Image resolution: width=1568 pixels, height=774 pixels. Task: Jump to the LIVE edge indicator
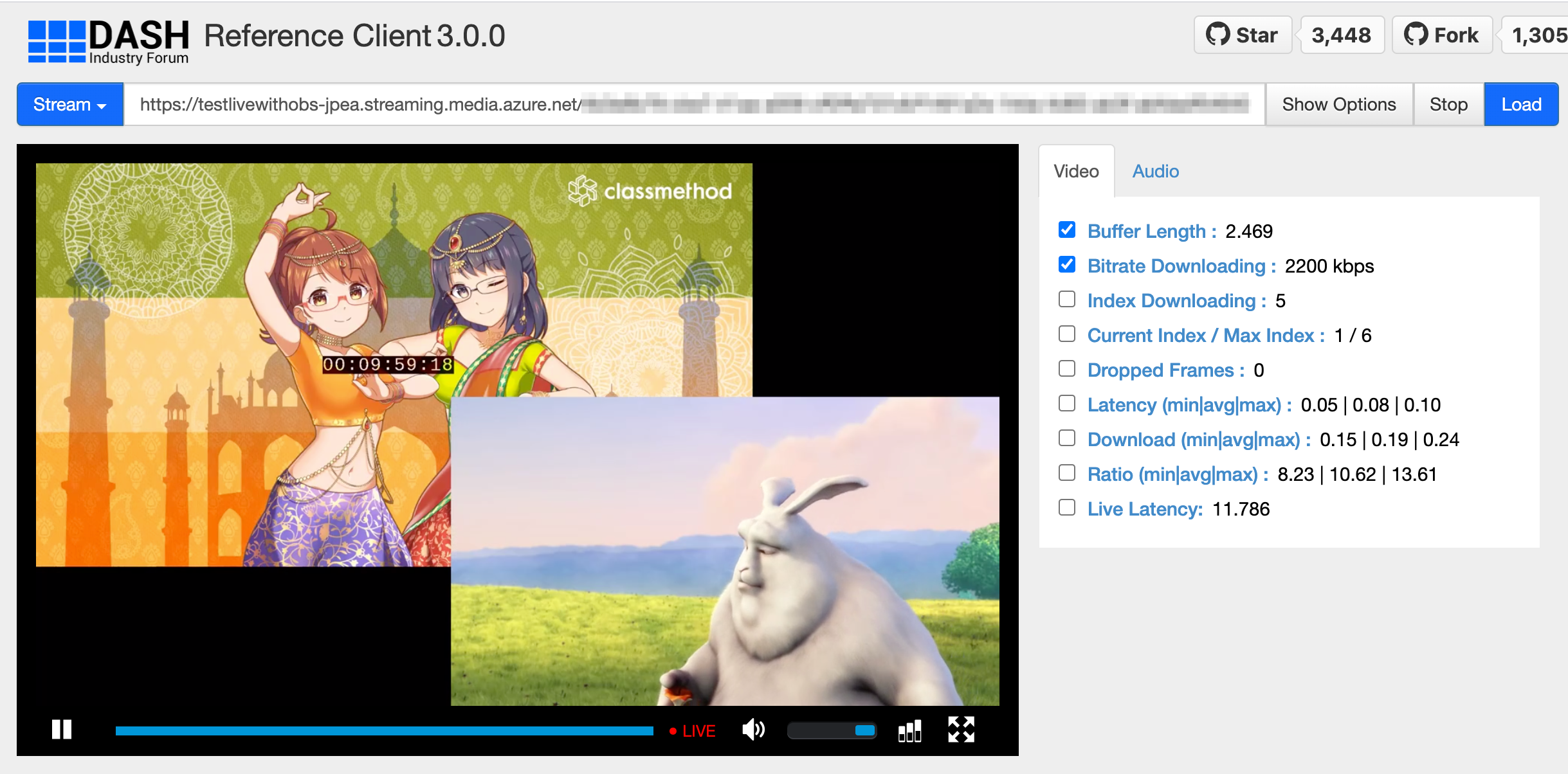[x=692, y=731]
